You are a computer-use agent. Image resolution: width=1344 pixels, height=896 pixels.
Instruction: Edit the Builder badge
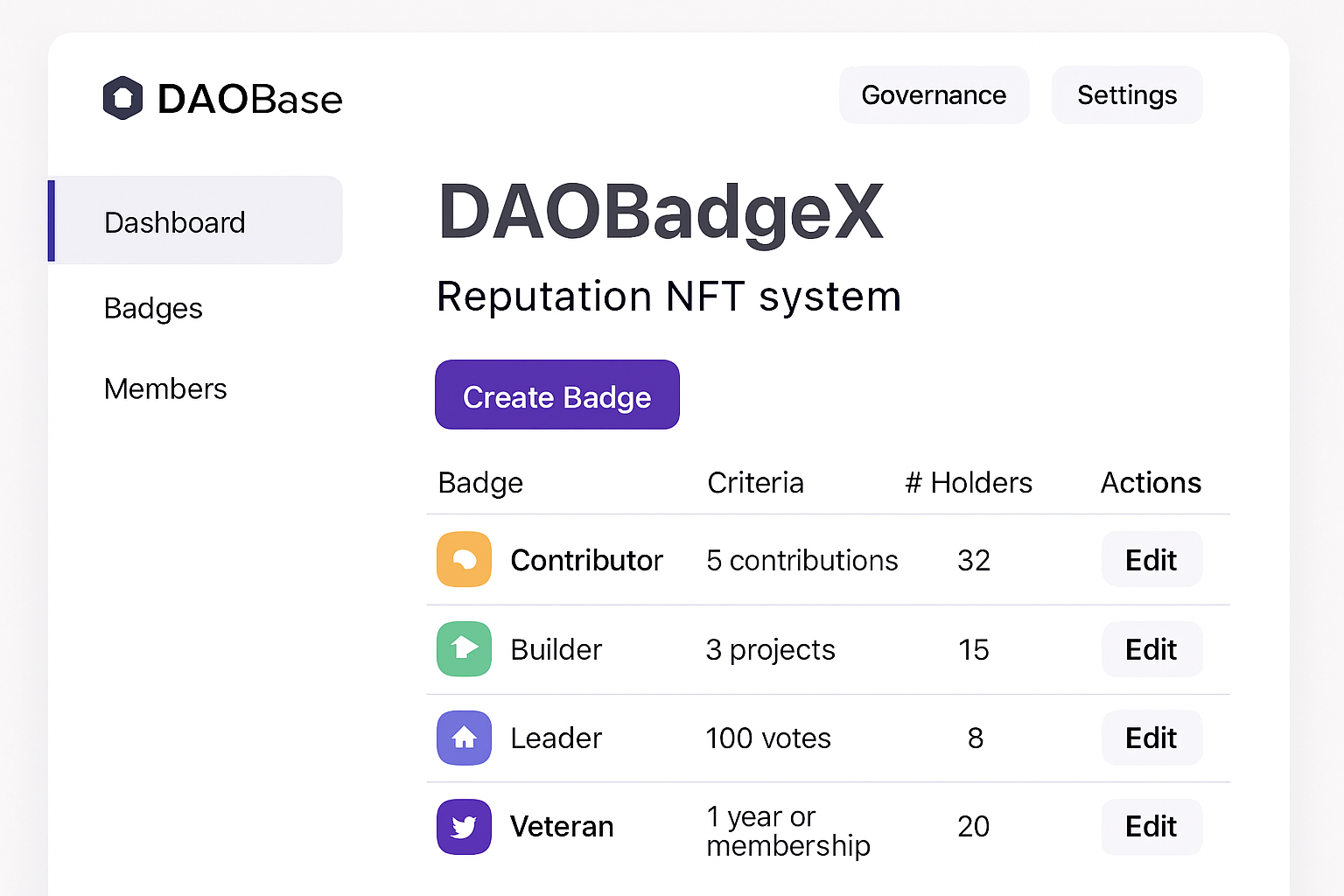click(1151, 649)
